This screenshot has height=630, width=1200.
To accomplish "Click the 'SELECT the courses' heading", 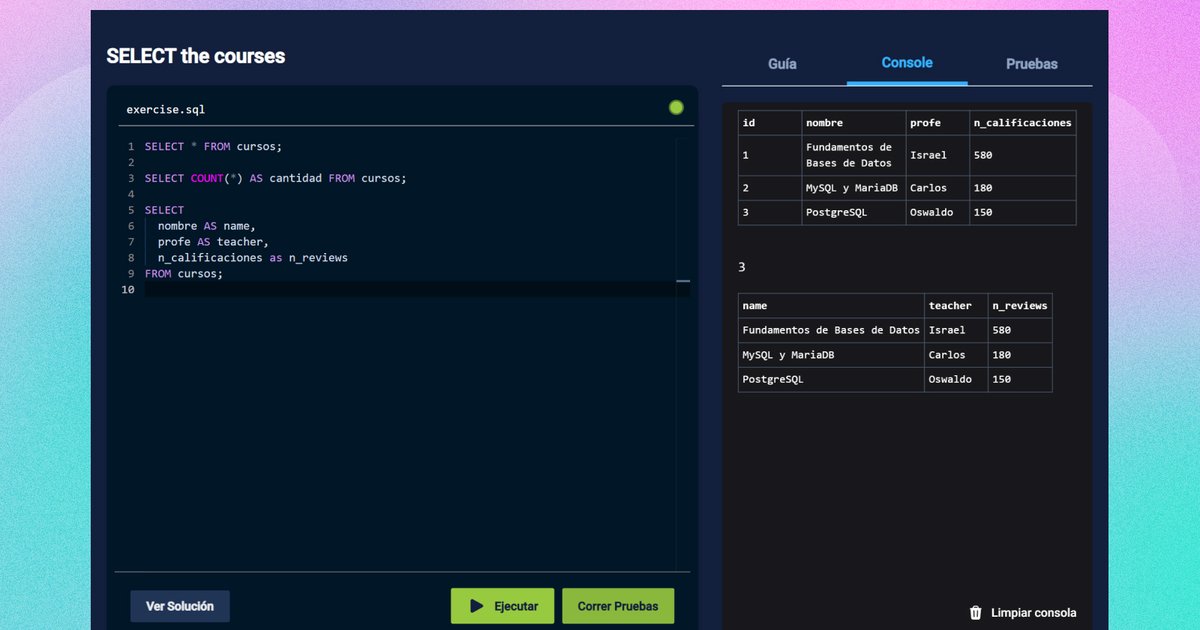I will tap(196, 56).
